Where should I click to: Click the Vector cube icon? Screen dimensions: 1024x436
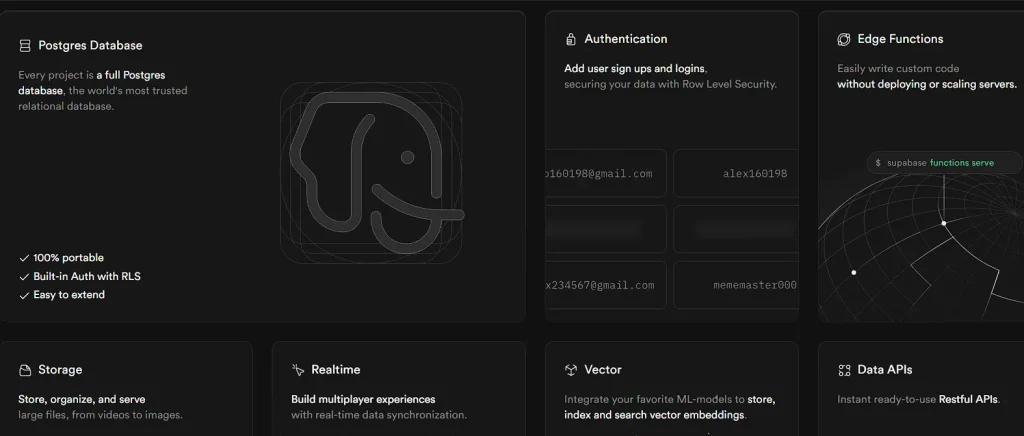point(571,370)
